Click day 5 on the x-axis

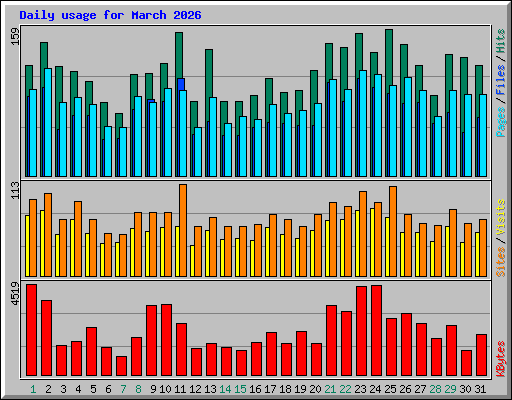click(x=93, y=389)
